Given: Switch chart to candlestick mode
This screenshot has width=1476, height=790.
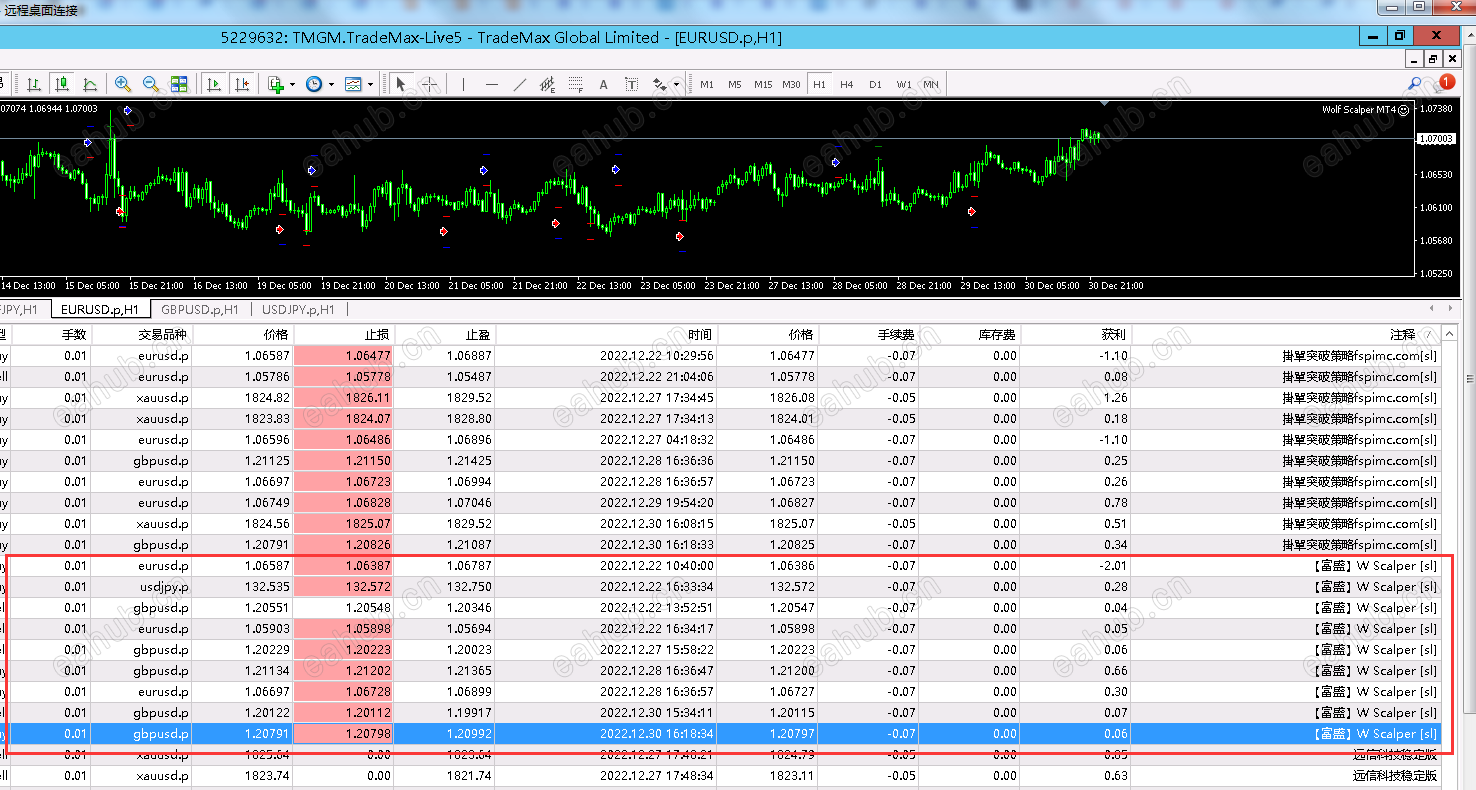Looking at the screenshot, I should [x=62, y=84].
